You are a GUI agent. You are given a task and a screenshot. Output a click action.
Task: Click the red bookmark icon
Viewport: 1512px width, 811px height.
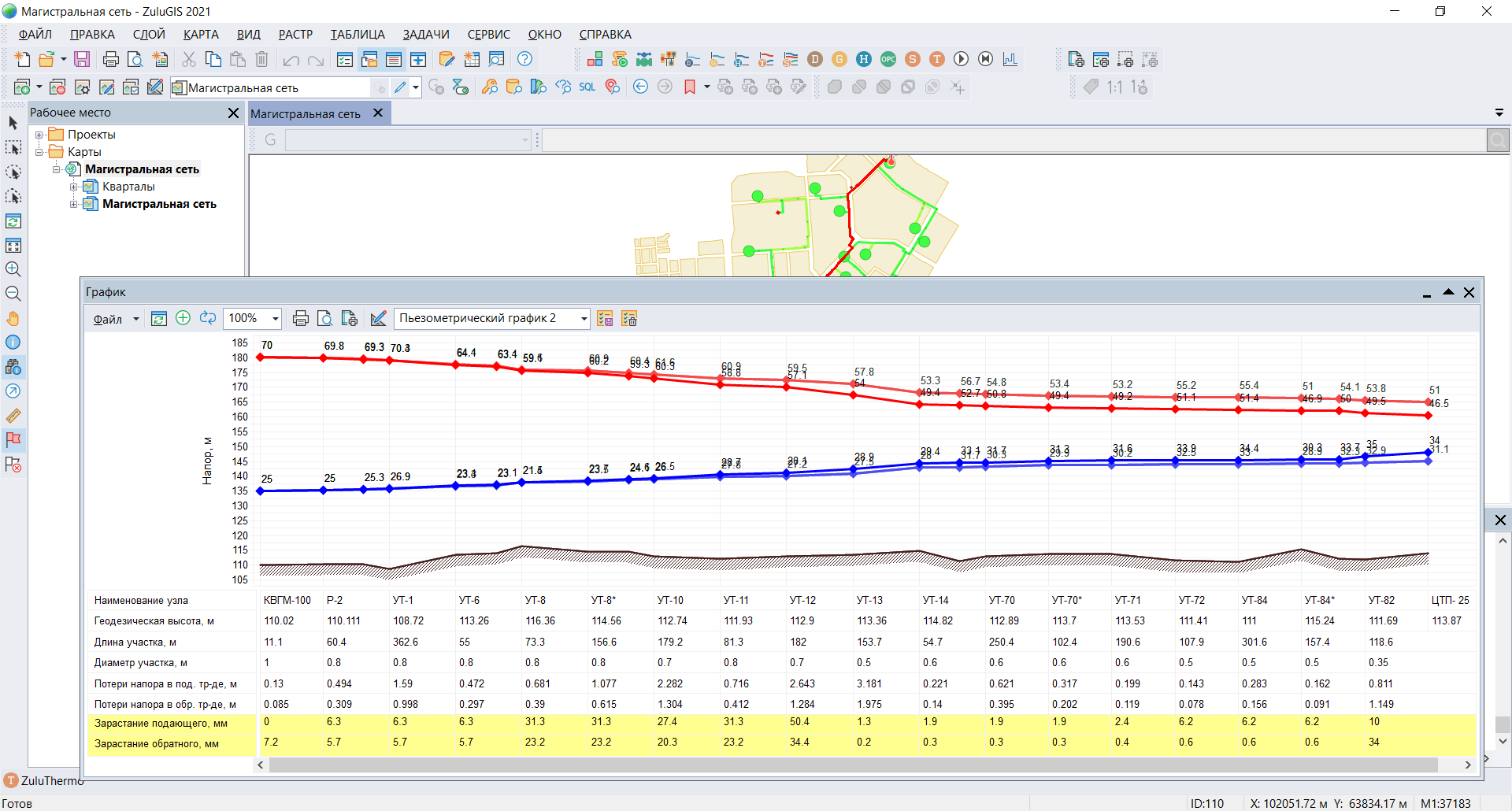[690, 87]
